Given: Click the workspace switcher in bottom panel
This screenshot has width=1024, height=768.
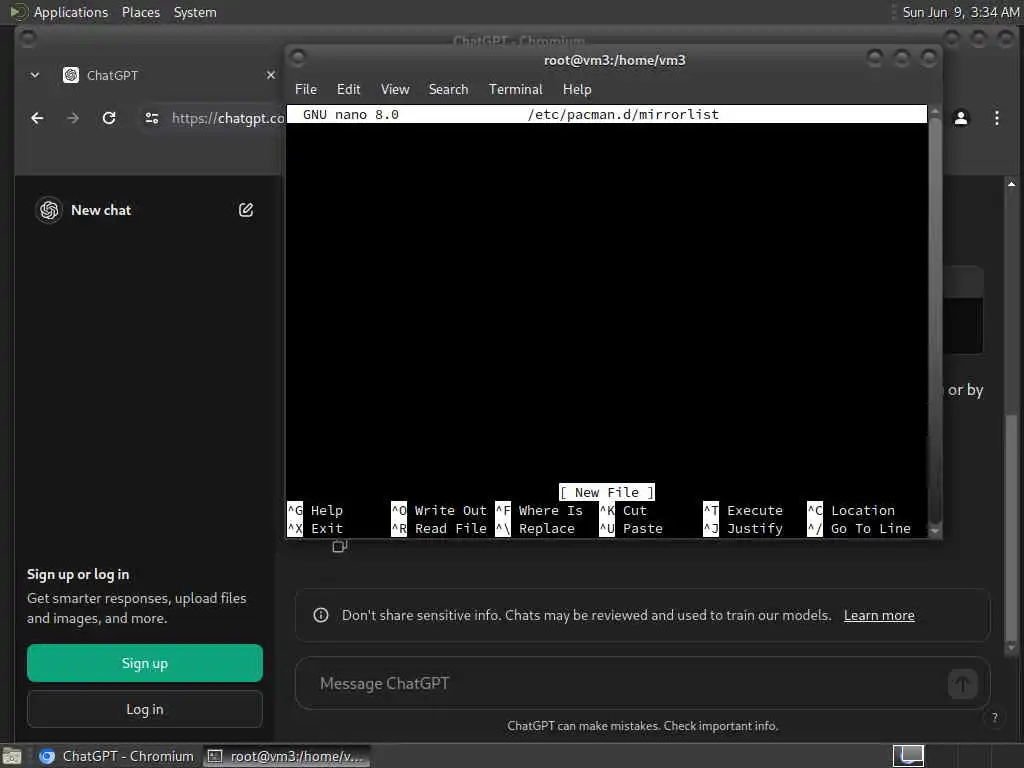Looking at the screenshot, I should pyautogui.click(x=908, y=756).
